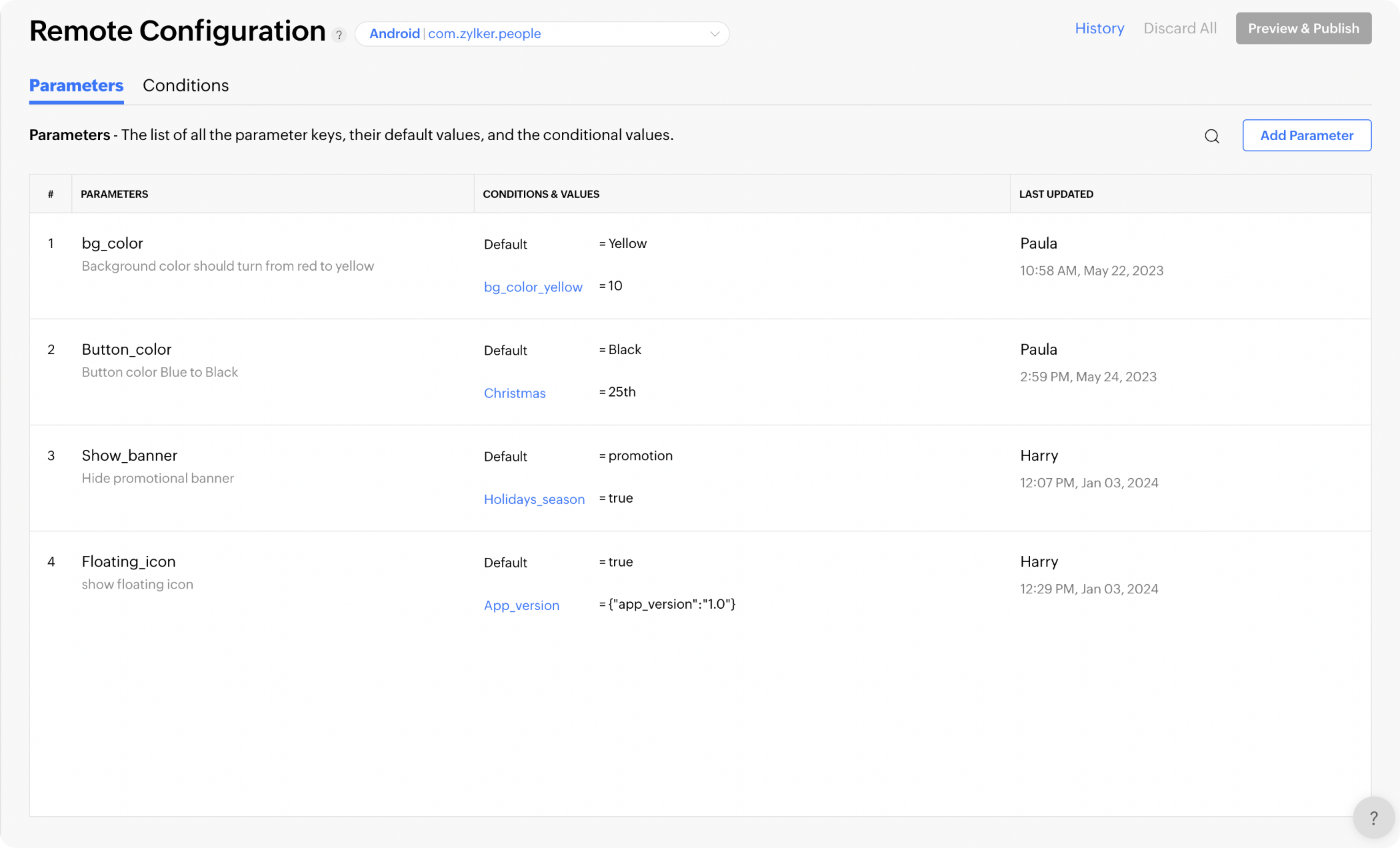Click the '= 25th' Christmas value
The width and height of the screenshot is (1400, 848).
617,391
